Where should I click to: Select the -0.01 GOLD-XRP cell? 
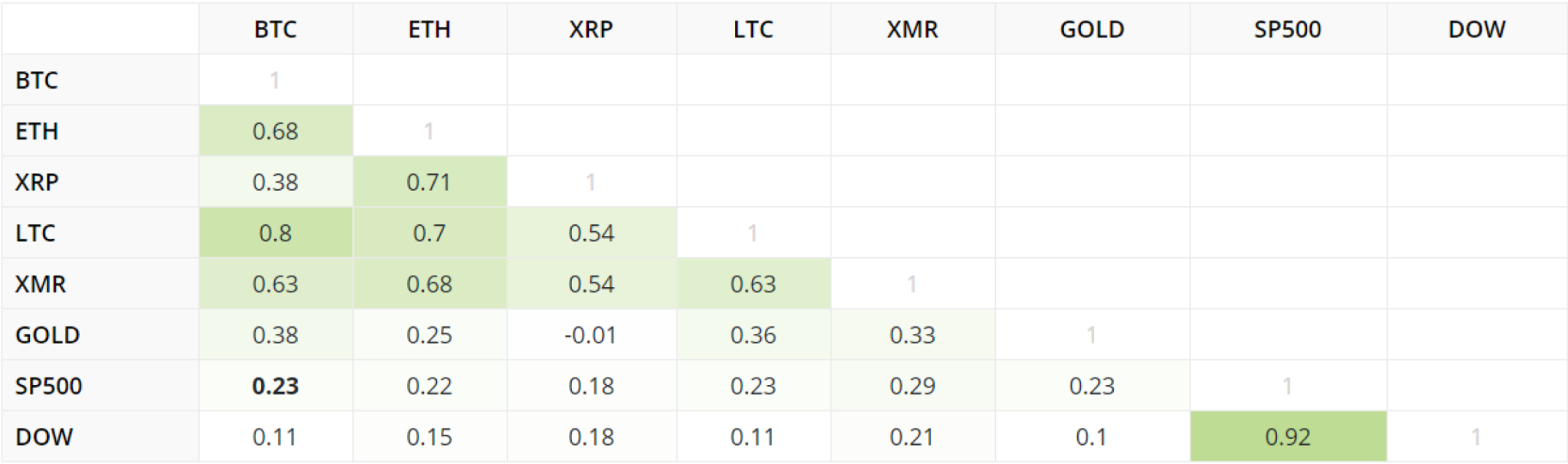(591, 335)
